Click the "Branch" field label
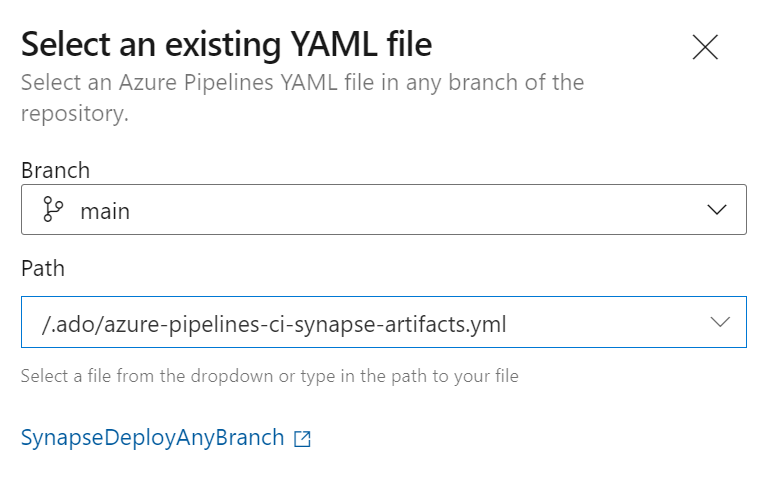 pyautogui.click(x=55, y=170)
